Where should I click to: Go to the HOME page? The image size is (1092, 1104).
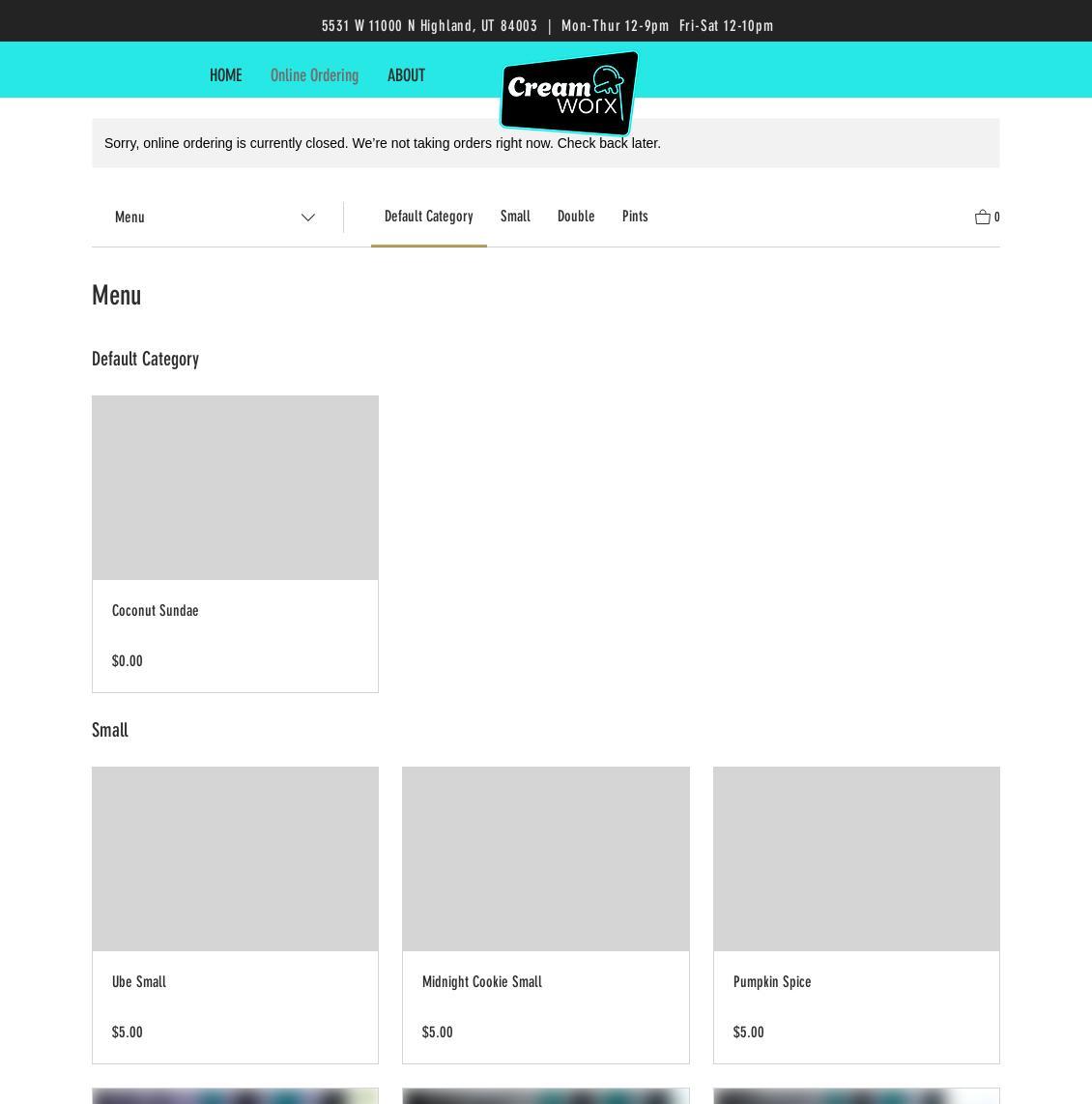coord(225,75)
